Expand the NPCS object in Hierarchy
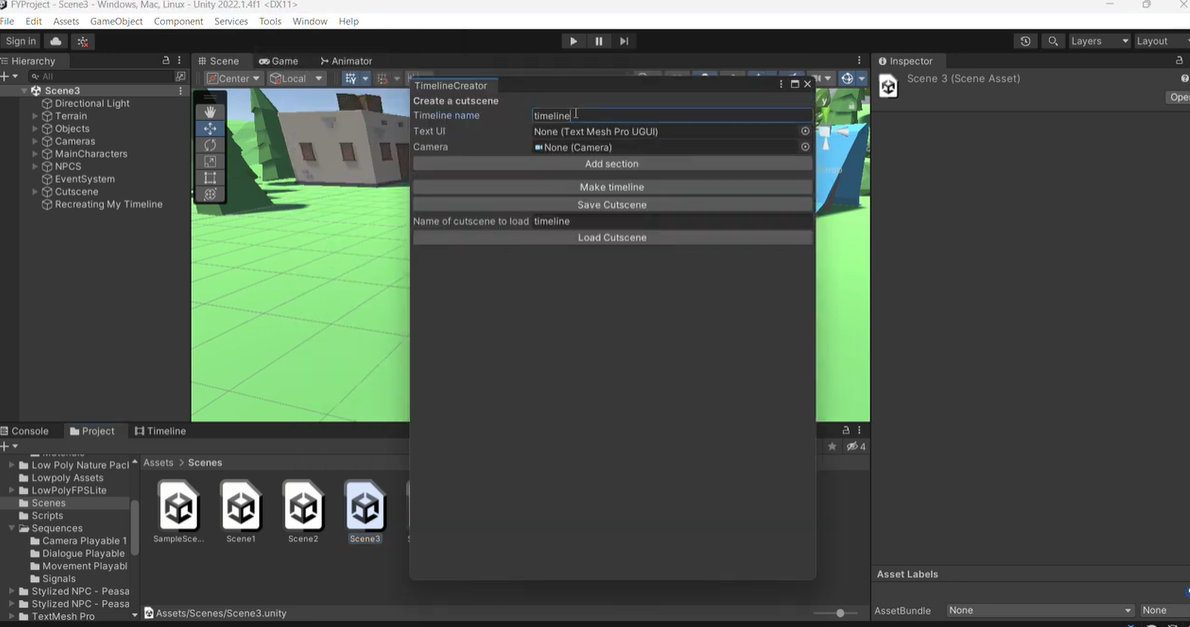Image resolution: width=1190 pixels, height=627 pixels. [x=35, y=166]
